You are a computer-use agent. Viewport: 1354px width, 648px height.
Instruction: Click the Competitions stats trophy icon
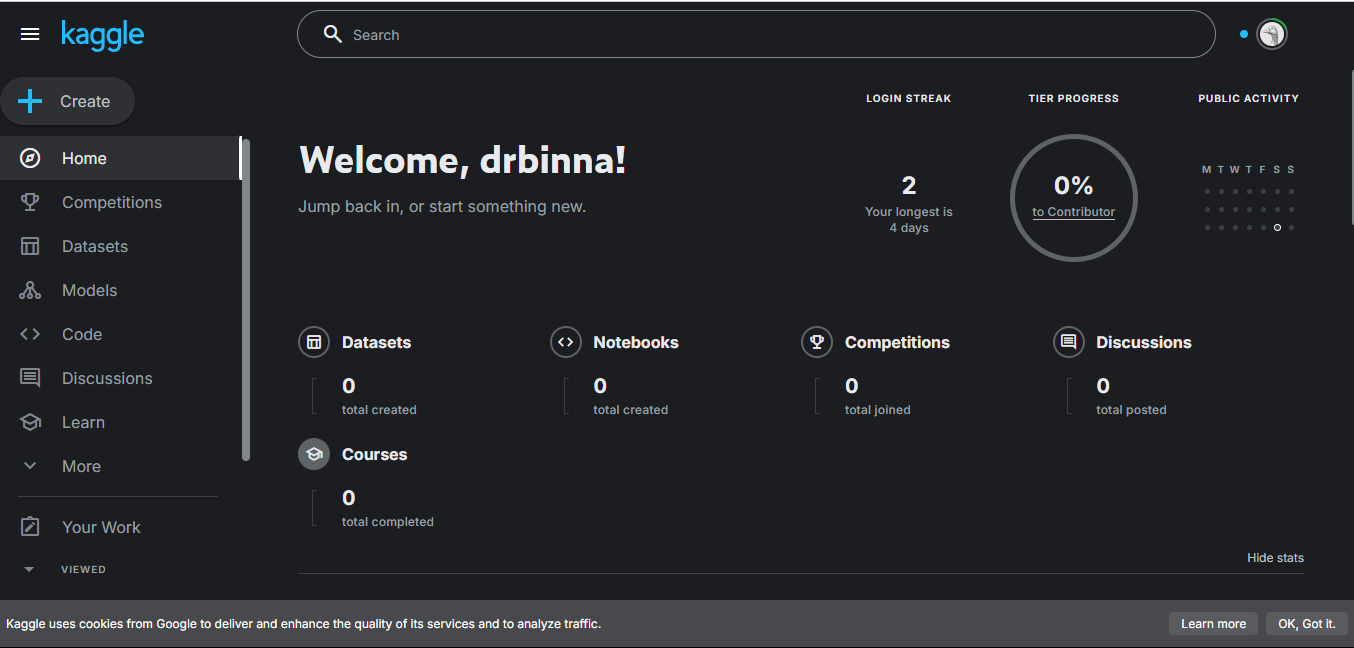tap(817, 342)
